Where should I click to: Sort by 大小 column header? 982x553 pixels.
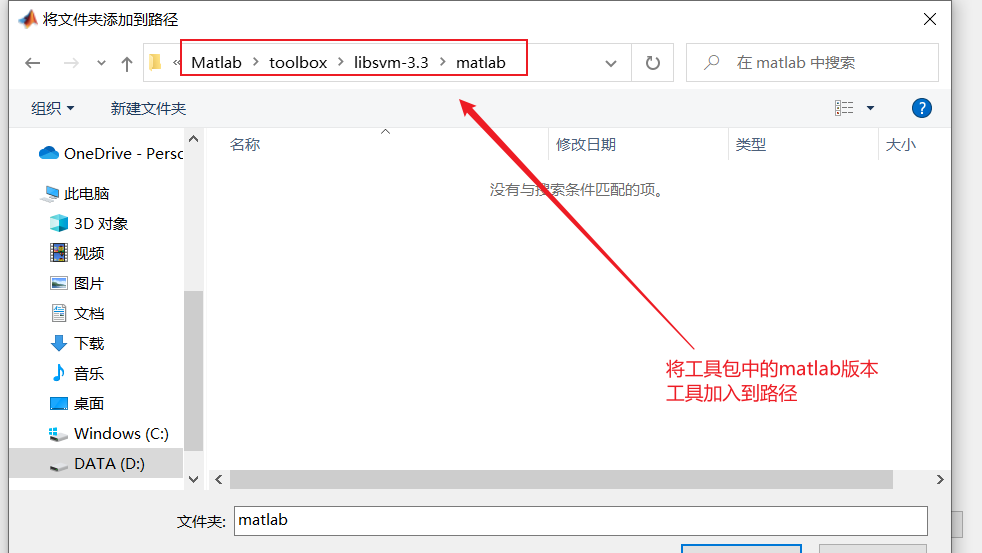point(901,145)
